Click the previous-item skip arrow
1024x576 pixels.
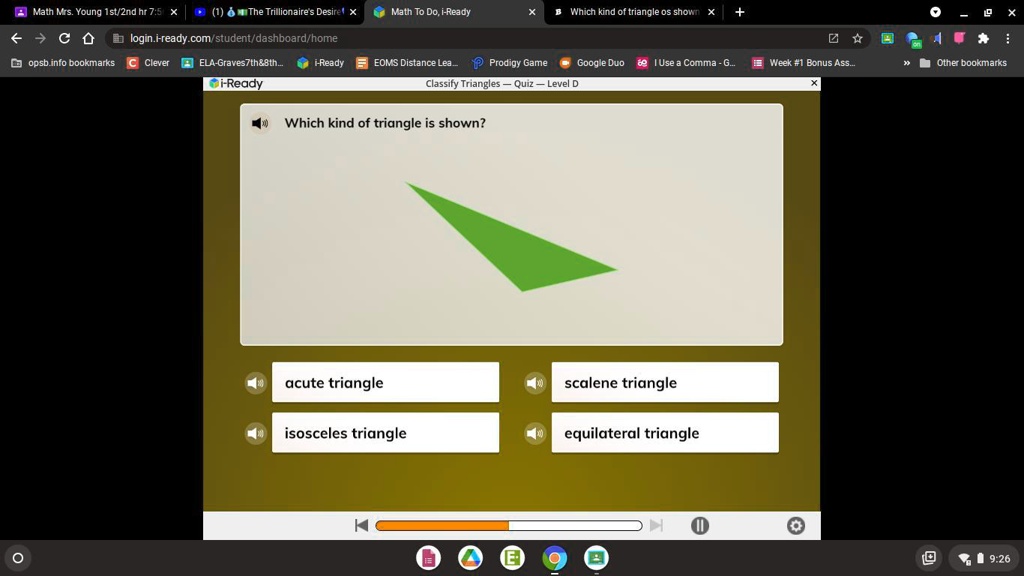361,524
